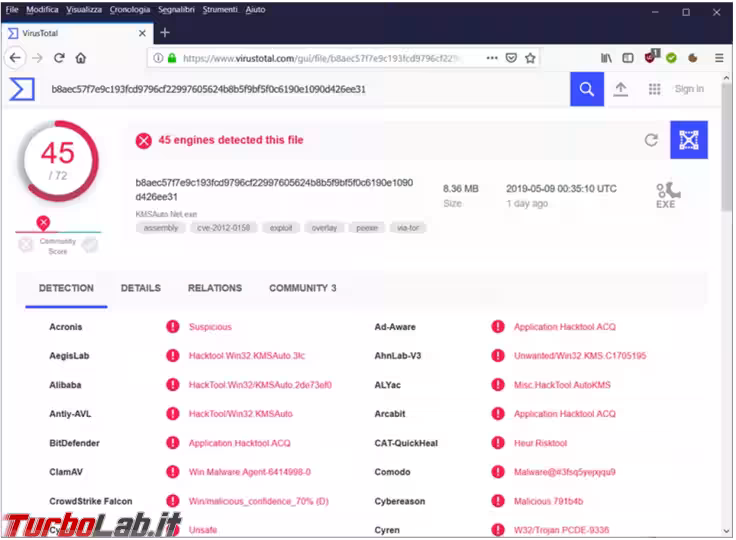This screenshot has width=736, height=540.
Task: Vote negative on community score
Action: (26, 245)
